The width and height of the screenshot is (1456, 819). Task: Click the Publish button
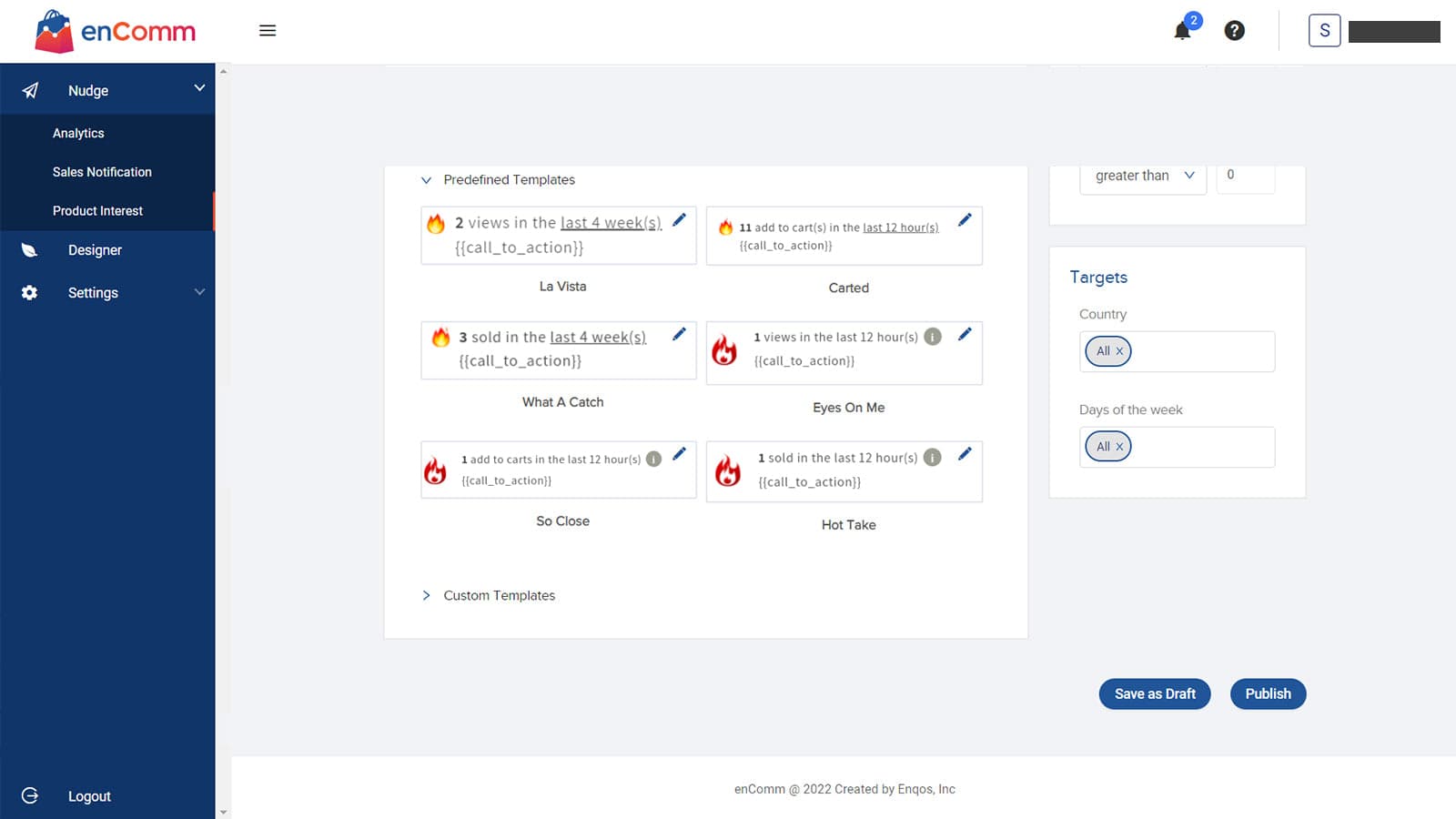point(1268,693)
